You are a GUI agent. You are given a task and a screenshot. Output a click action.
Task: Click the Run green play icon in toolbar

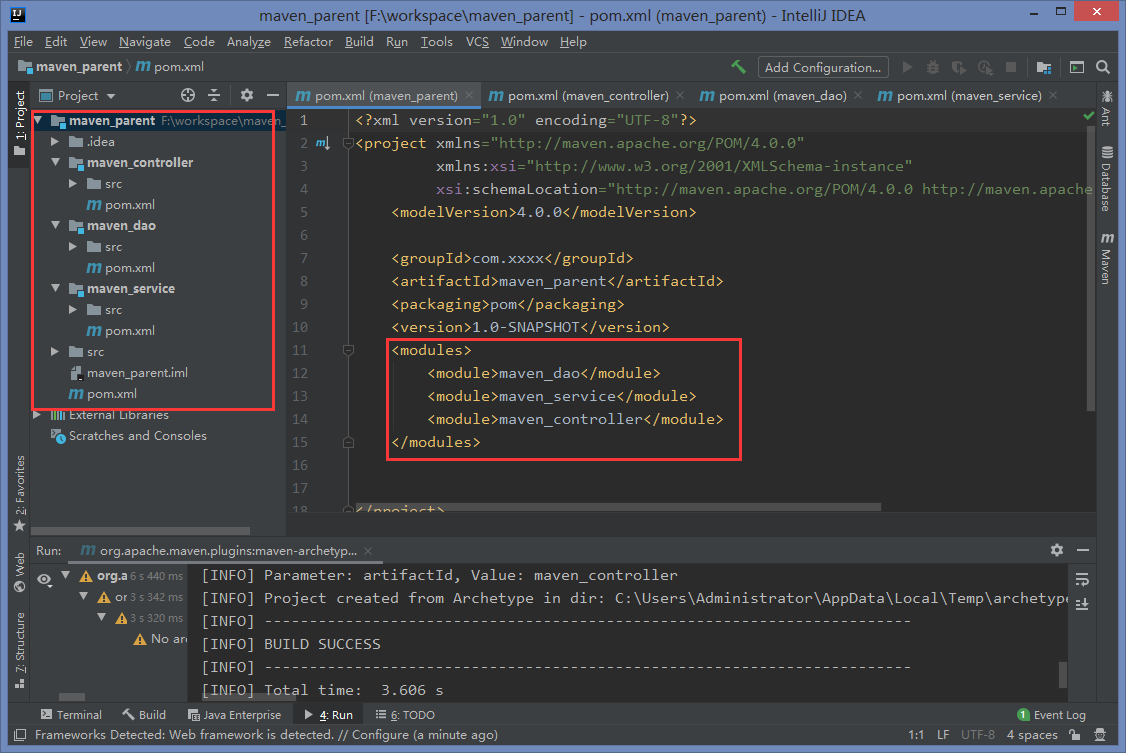(x=908, y=67)
